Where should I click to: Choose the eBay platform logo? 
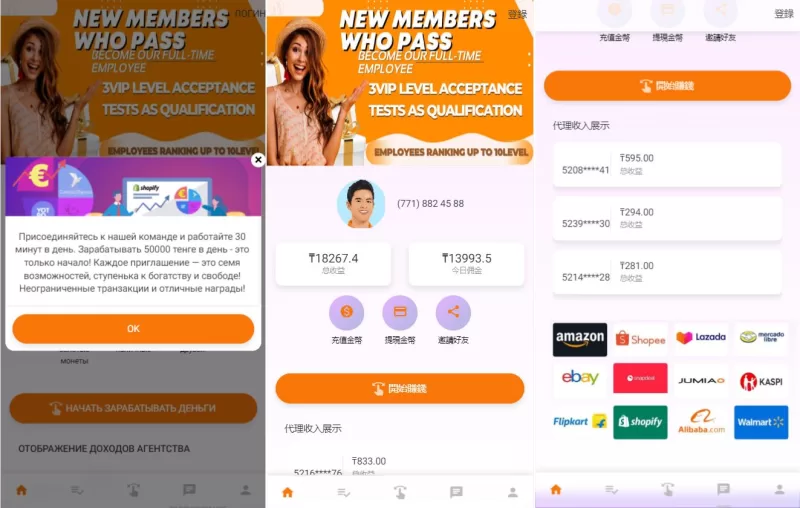click(580, 378)
